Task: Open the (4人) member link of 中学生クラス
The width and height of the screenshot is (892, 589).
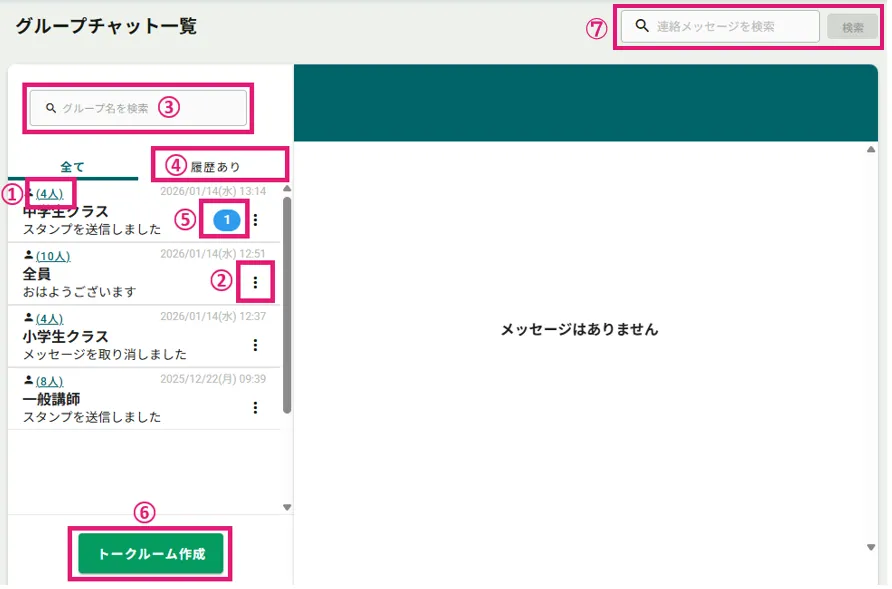Action: click(49, 193)
